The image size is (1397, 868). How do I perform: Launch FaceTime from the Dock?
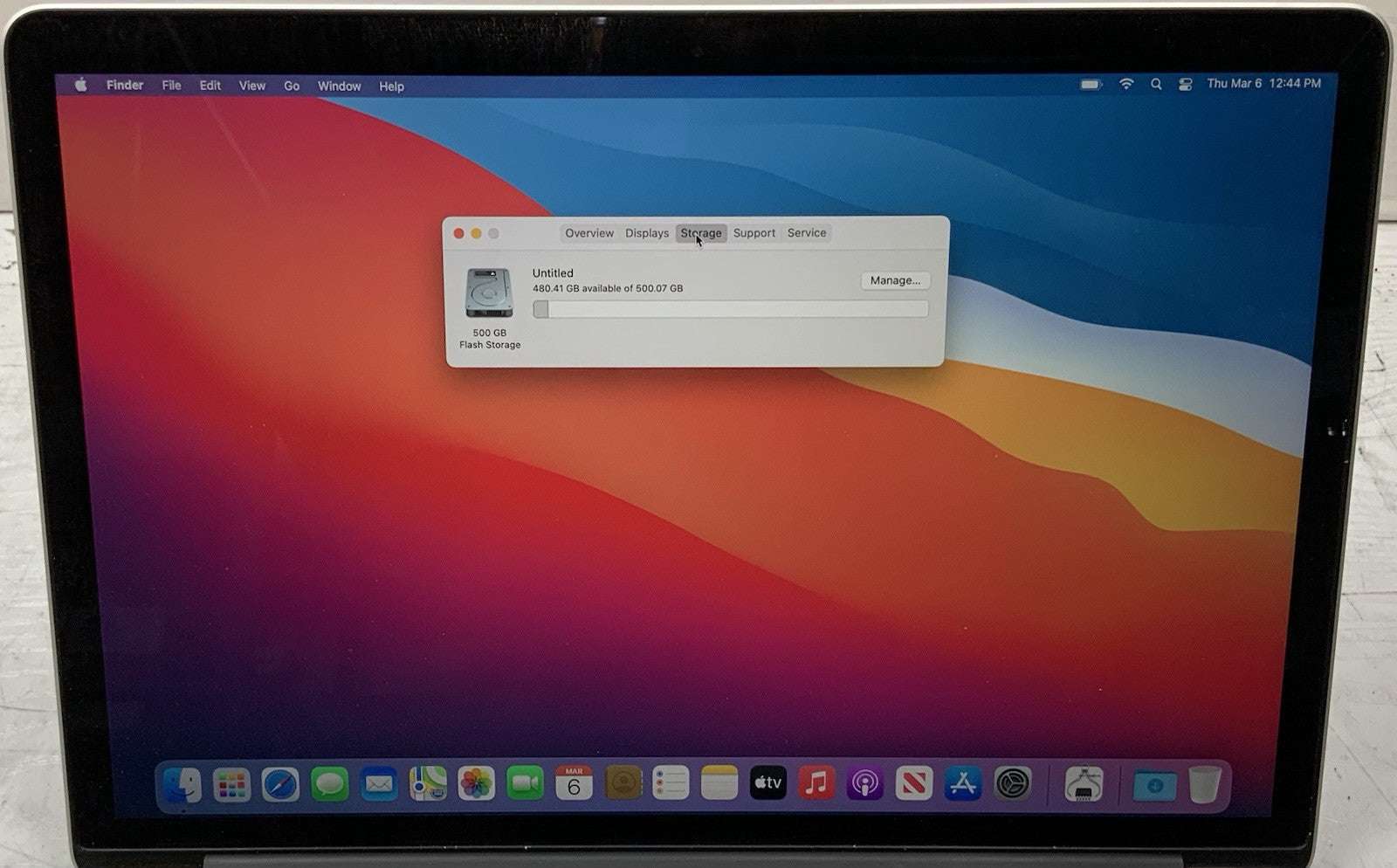point(525,784)
